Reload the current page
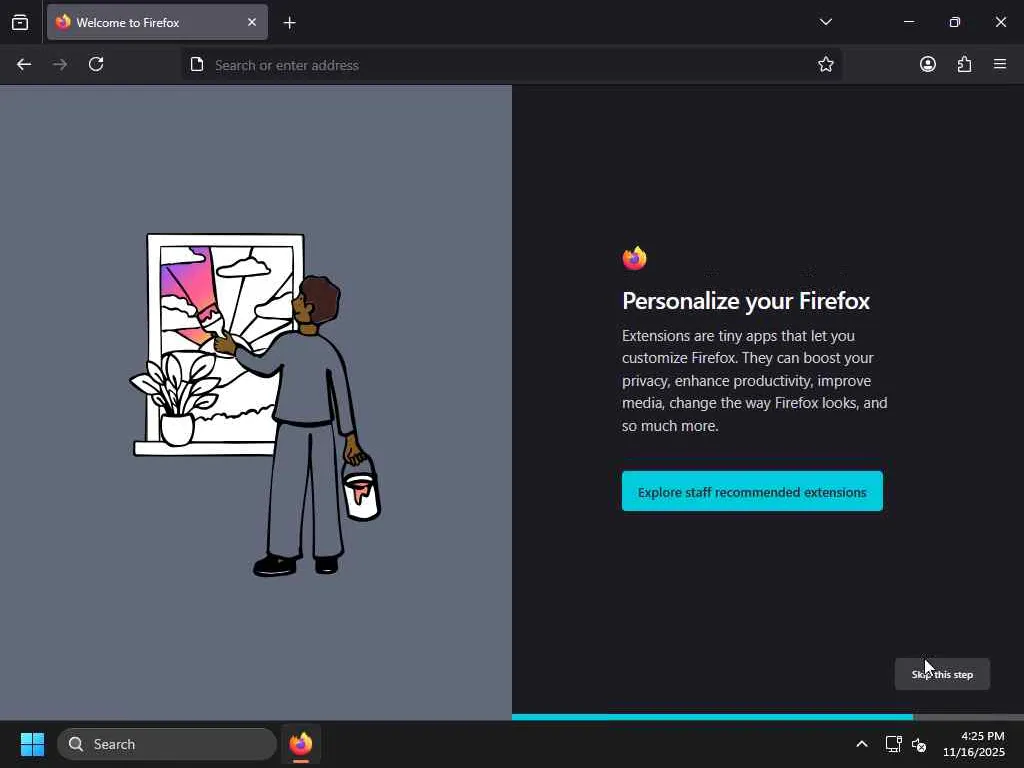This screenshot has width=1024, height=768. click(x=96, y=64)
